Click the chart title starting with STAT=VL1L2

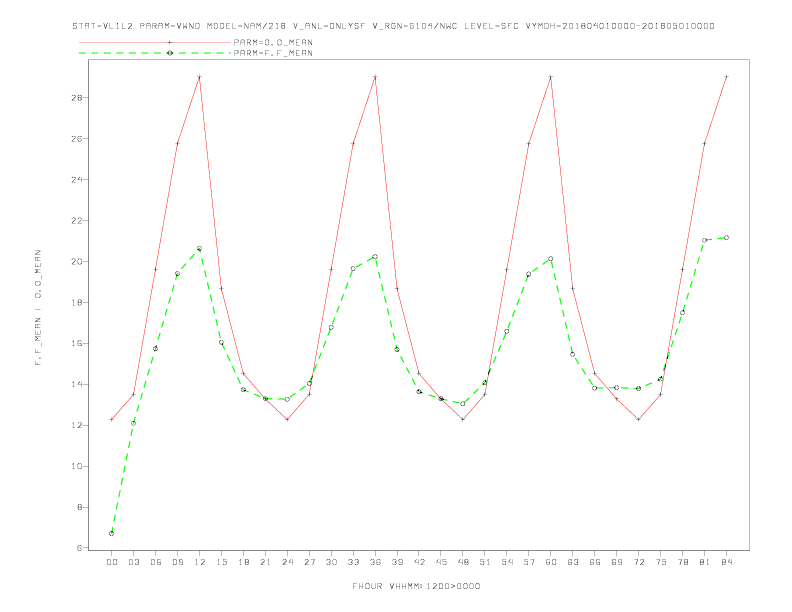tap(393, 26)
